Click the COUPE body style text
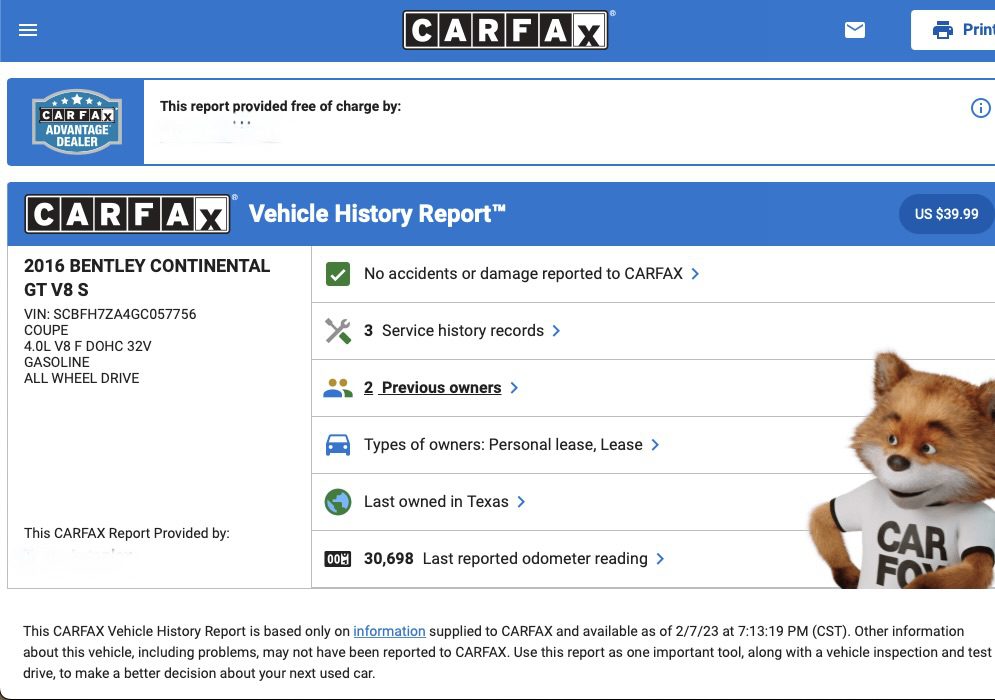Image resolution: width=995 pixels, height=700 pixels. pyautogui.click(x=46, y=330)
